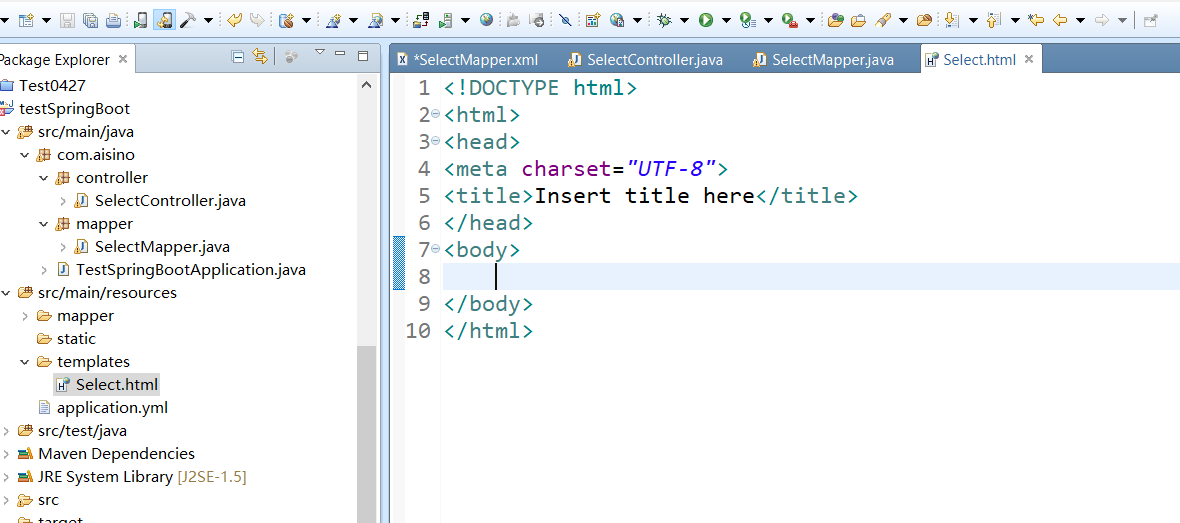Viewport: 1180px width, 523px height.
Task: Open dropdown next to Back arrow
Action: (x=1080, y=20)
